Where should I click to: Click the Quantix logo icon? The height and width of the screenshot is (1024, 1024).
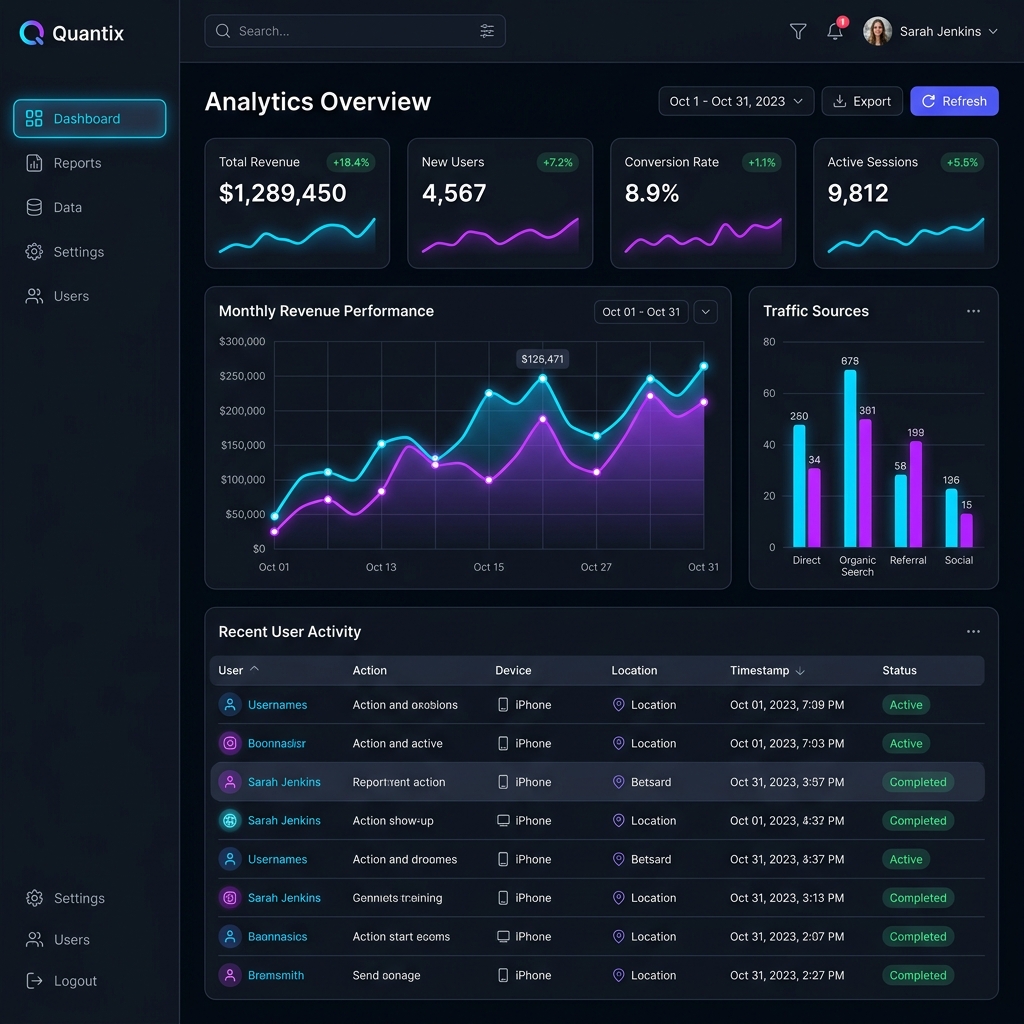point(31,33)
